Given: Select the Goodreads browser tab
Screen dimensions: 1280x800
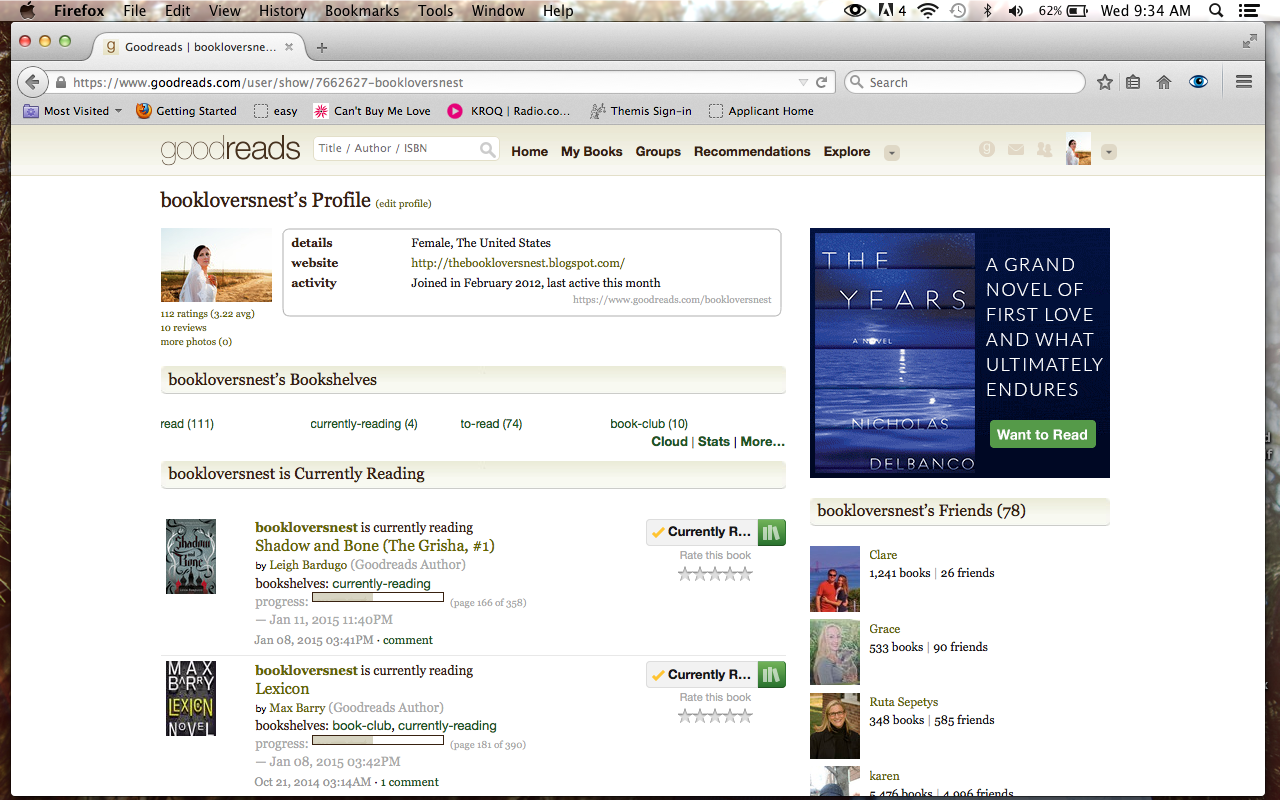Looking at the screenshot, I should 199,47.
